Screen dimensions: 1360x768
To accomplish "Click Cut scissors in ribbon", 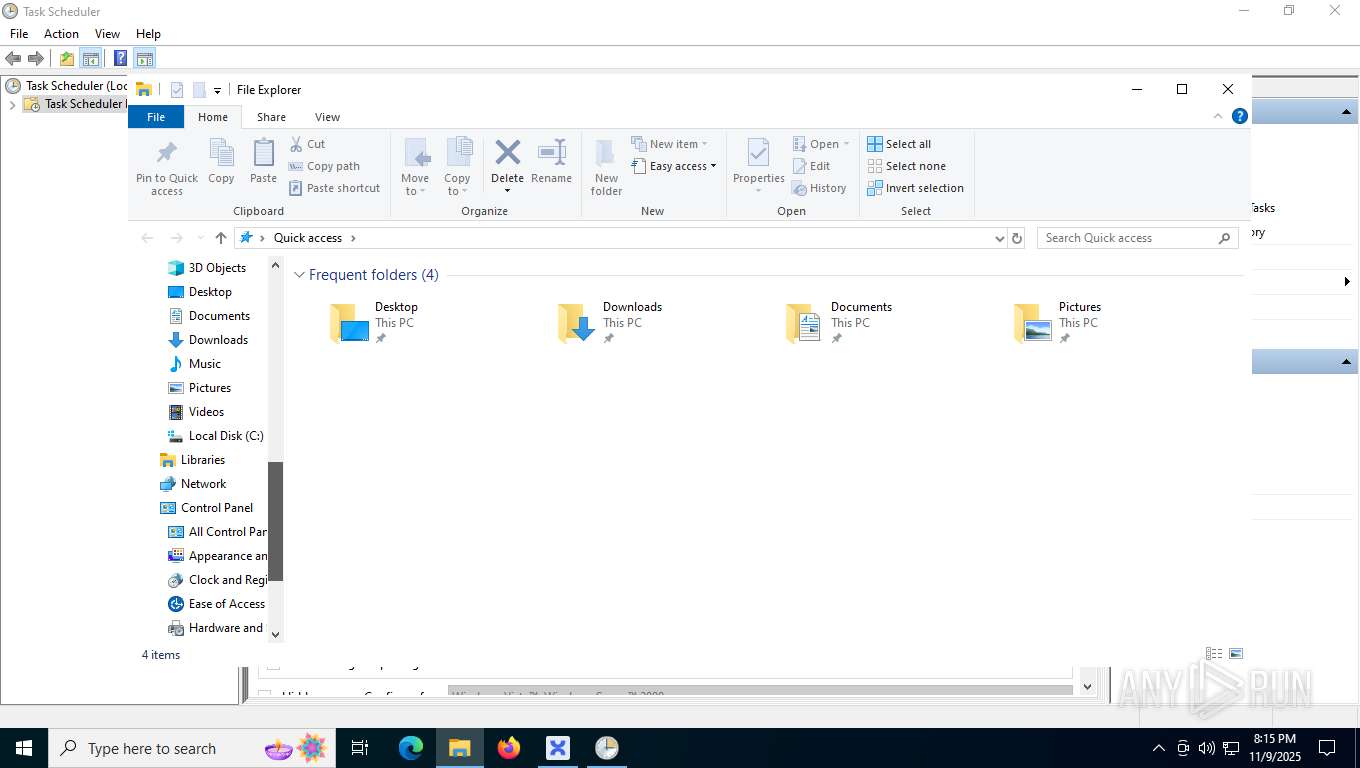I will click(x=307, y=144).
